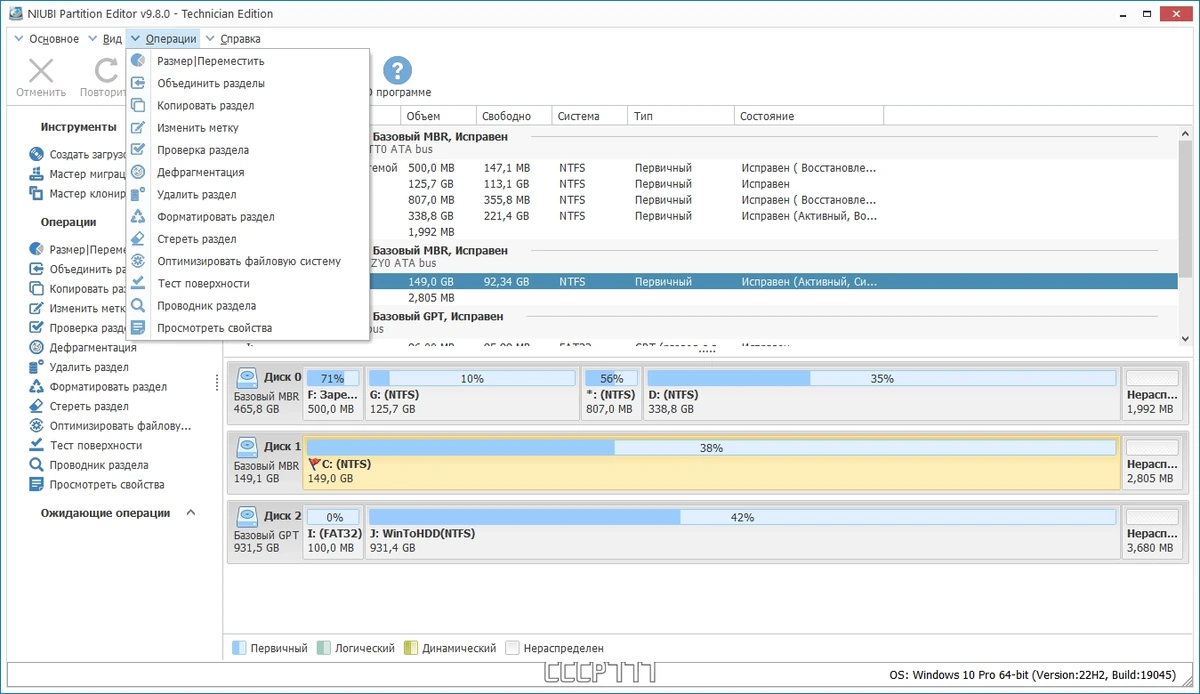This screenshot has height=694, width=1200.
Task: Click sidebar Удалить раздел link
Action: pyautogui.click(x=89, y=367)
